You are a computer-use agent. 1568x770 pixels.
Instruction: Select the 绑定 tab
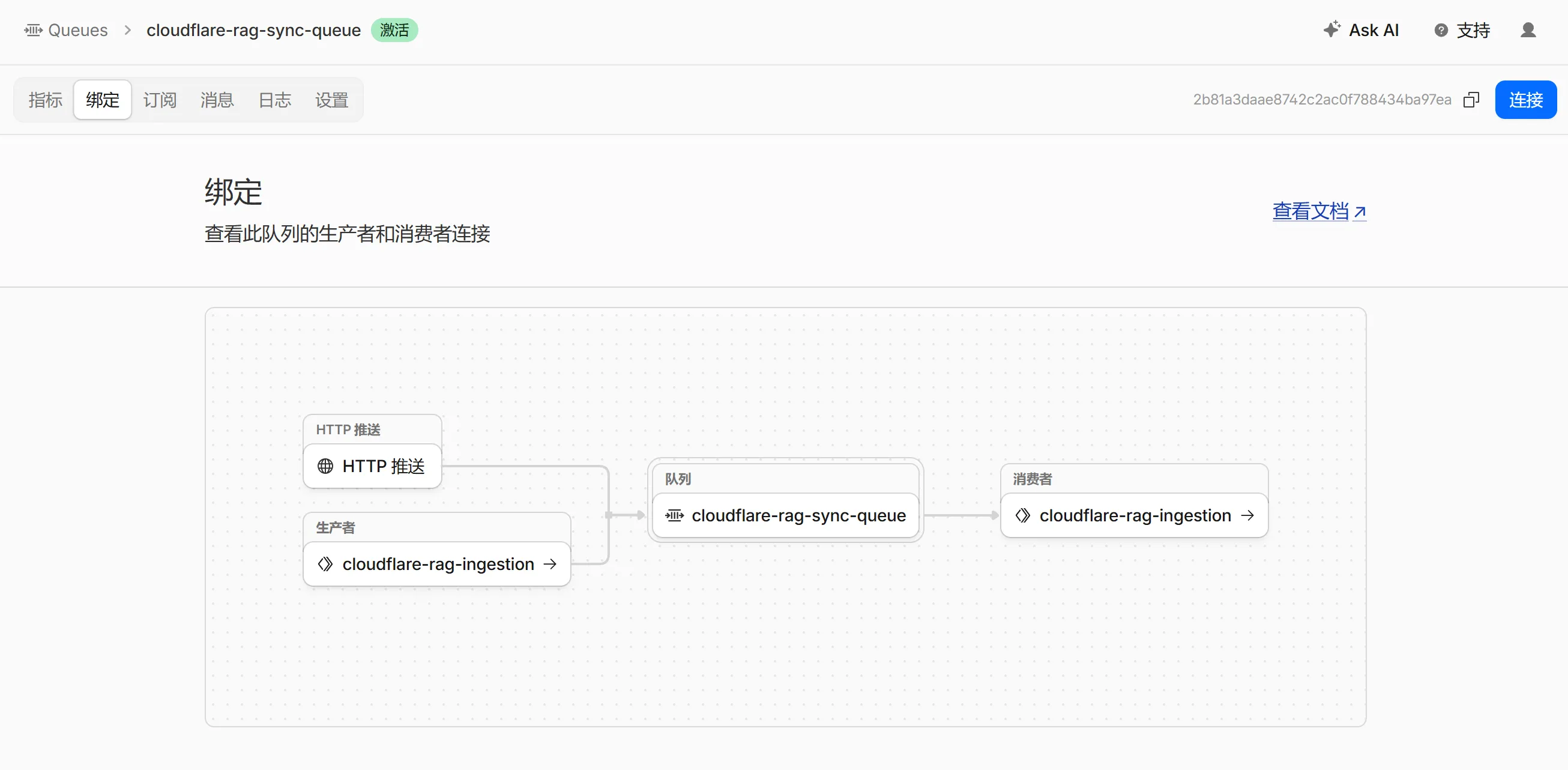click(x=102, y=99)
